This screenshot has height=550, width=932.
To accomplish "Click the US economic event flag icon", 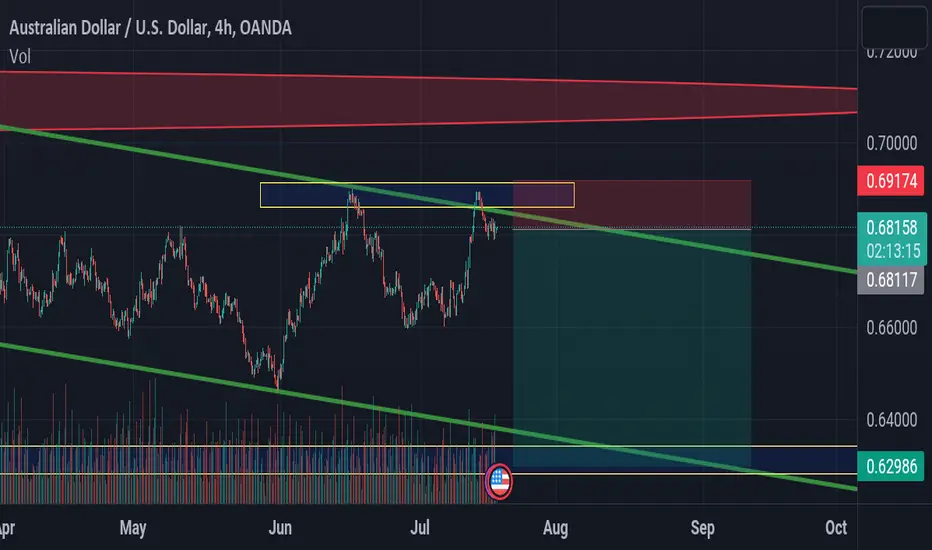I will pos(499,481).
